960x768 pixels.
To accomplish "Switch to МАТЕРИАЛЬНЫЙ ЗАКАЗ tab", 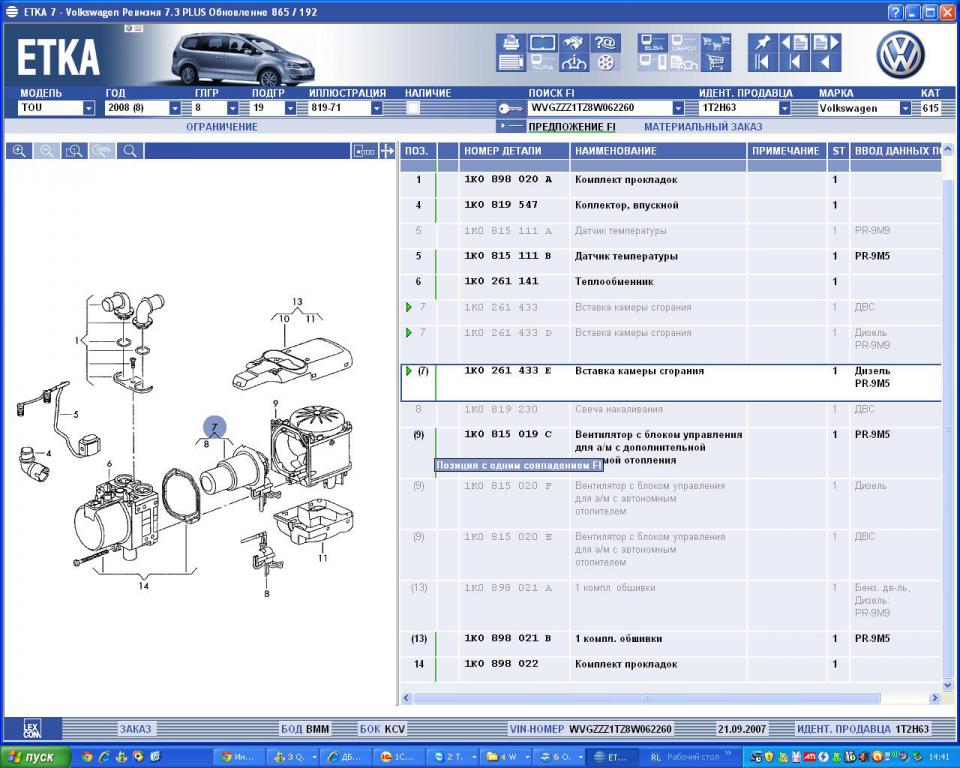I will coord(703,127).
